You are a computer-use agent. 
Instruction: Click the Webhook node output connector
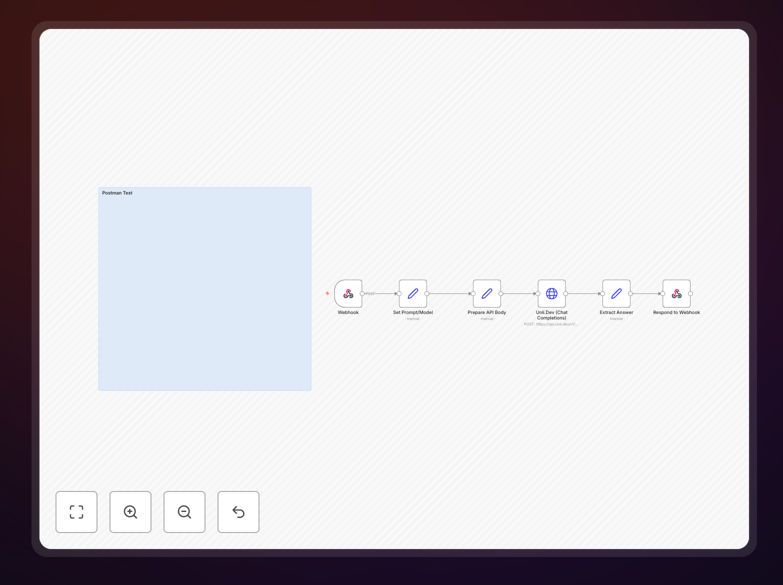point(363,294)
